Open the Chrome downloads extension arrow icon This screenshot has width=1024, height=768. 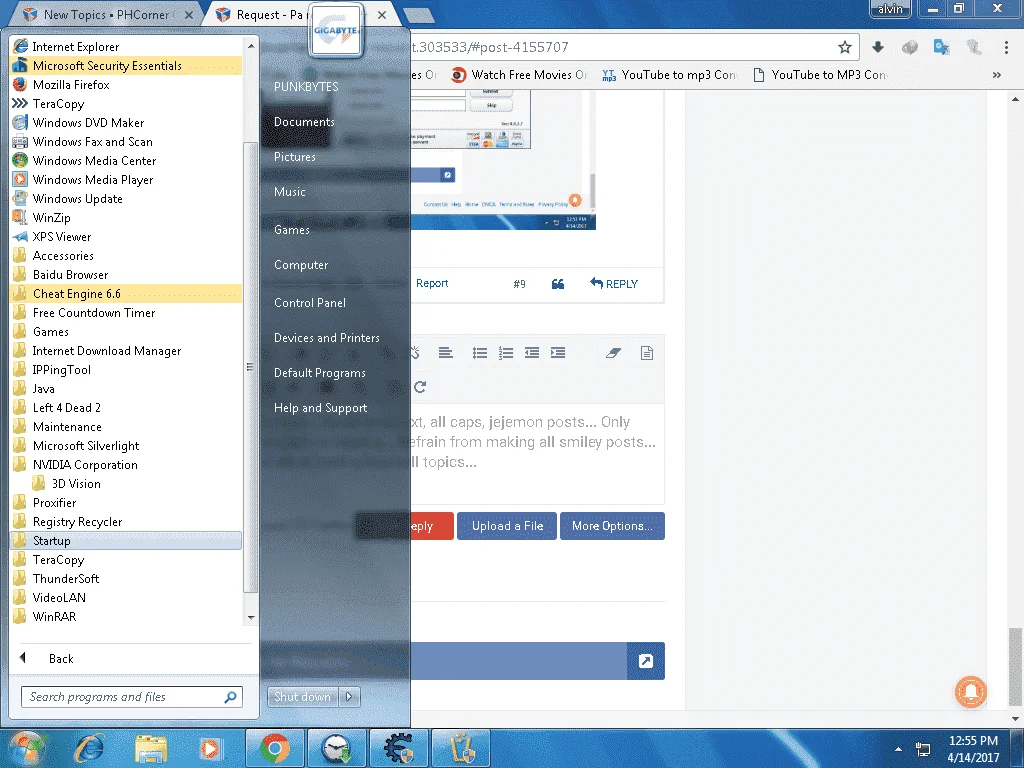(878, 47)
